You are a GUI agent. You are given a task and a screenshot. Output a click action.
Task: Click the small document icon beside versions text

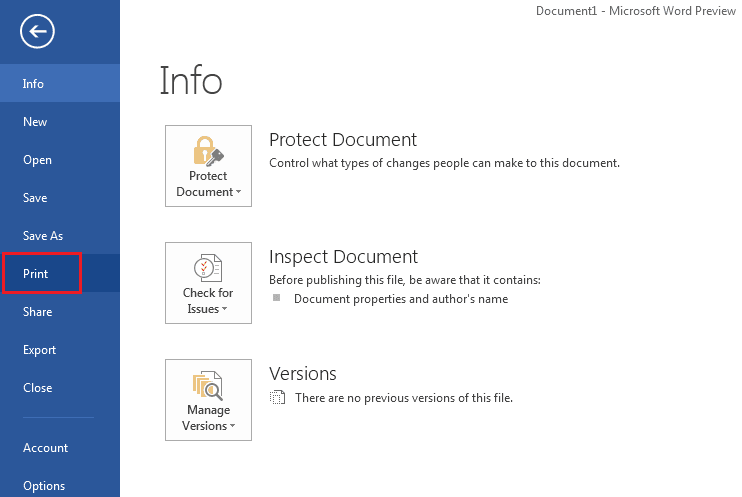pyautogui.click(x=278, y=397)
